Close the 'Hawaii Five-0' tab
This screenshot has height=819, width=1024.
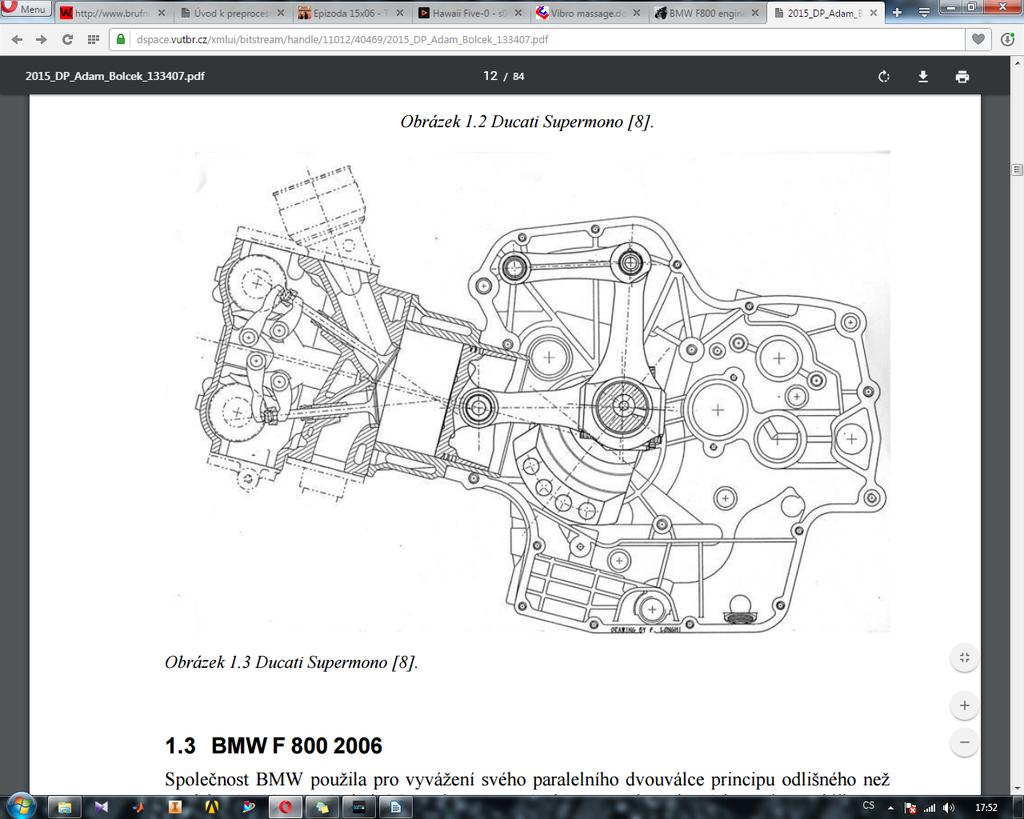click(x=518, y=13)
